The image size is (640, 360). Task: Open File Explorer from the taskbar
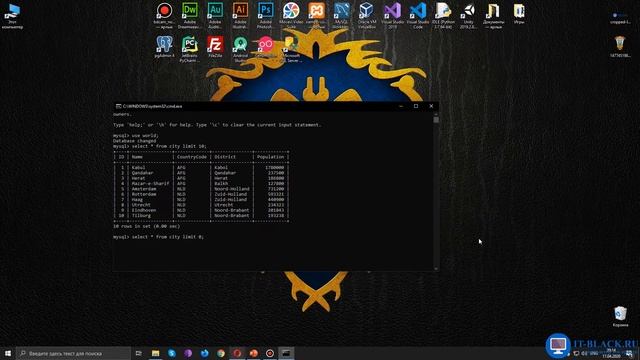click(156, 353)
